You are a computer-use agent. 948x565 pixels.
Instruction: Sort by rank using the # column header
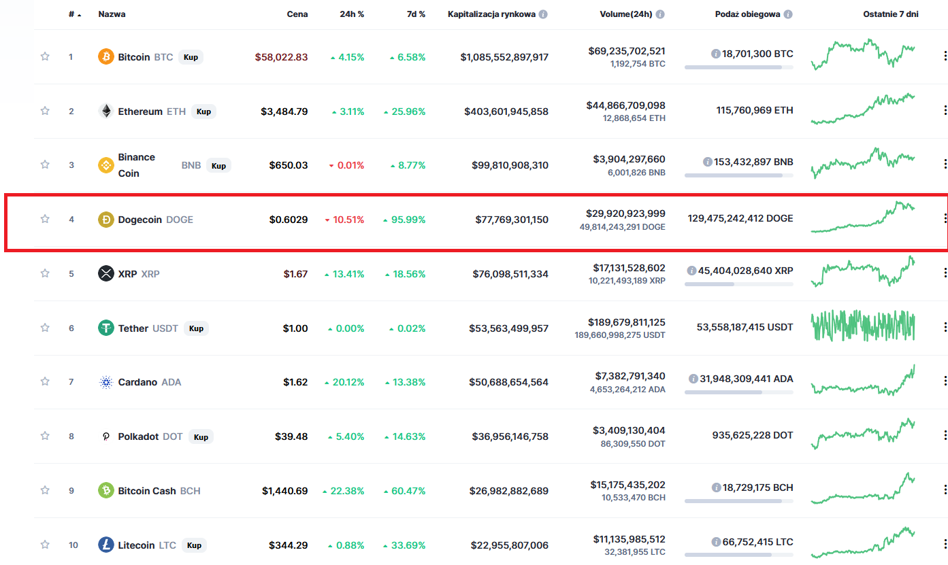[x=74, y=14]
